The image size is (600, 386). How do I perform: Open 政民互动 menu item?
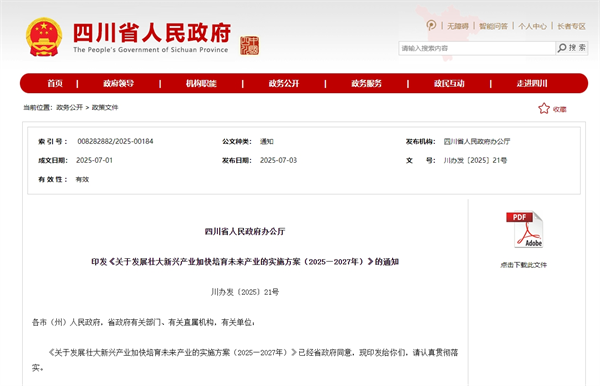coord(449,83)
